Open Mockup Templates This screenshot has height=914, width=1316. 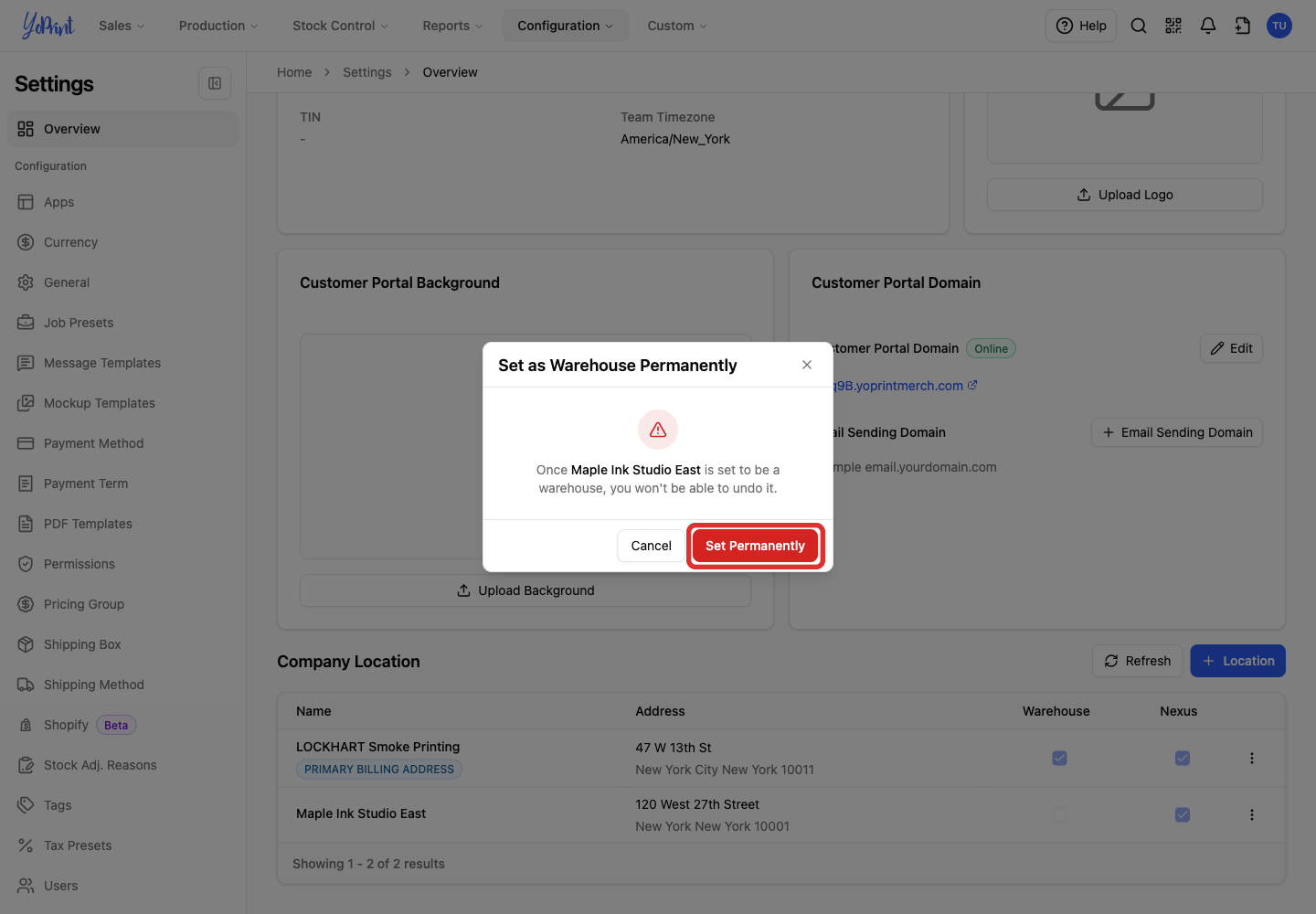pyautogui.click(x=123, y=403)
